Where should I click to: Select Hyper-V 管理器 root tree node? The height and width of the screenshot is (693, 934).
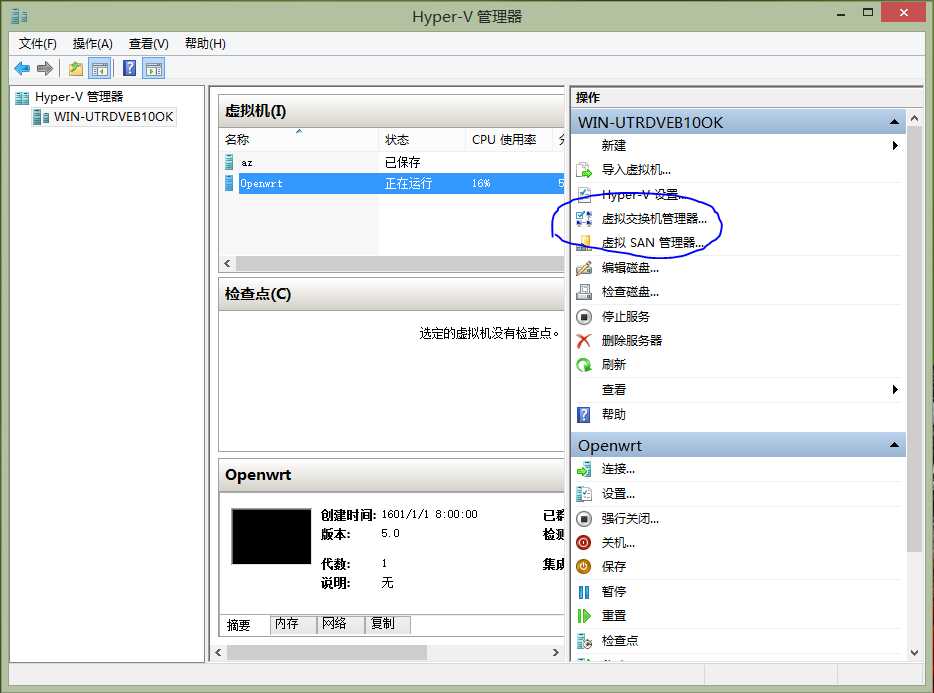coord(79,97)
